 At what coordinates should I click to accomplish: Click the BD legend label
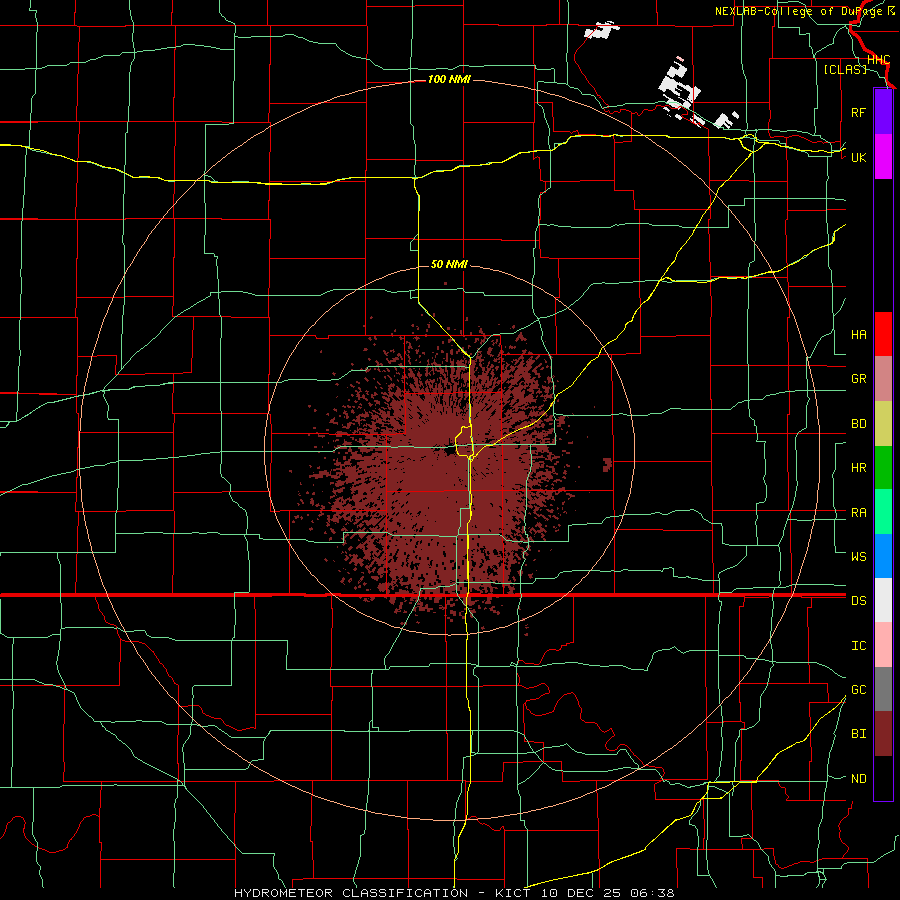(858, 424)
